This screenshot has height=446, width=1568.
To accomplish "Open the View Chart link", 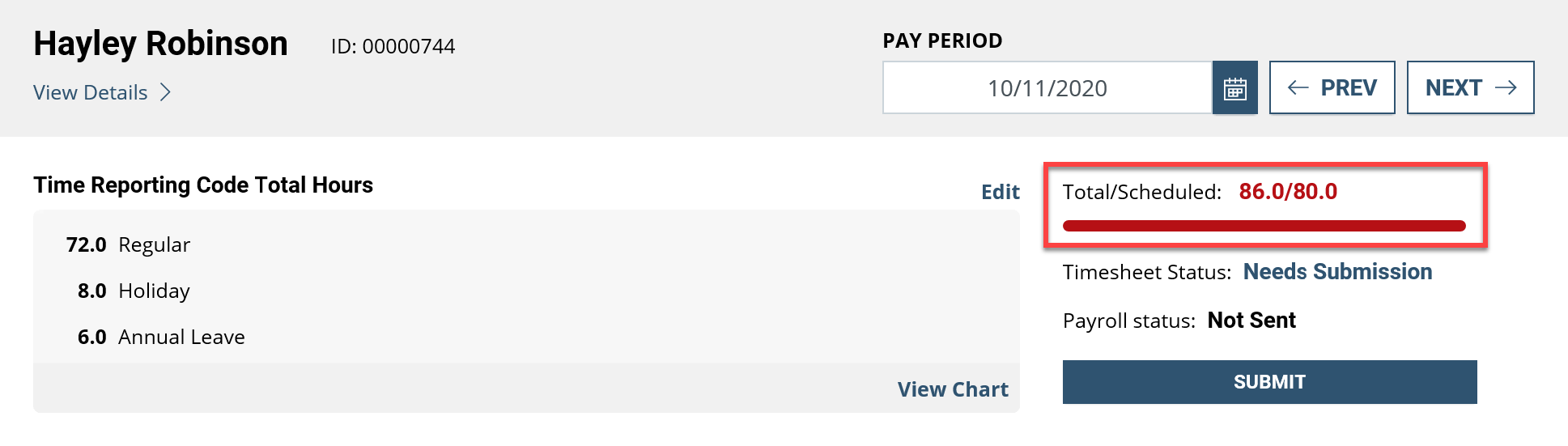I will 953,389.
